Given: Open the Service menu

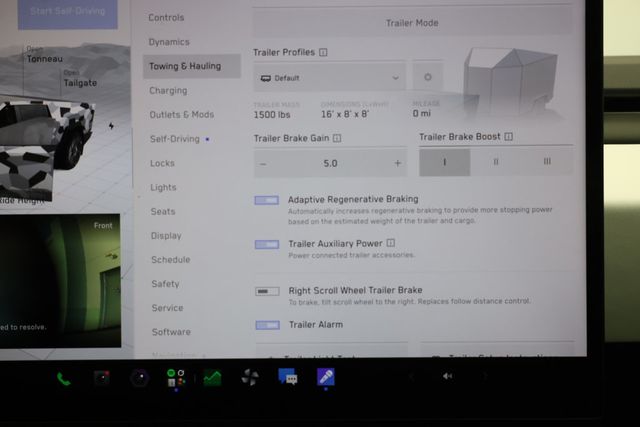Looking at the screenshot, I should pyautogui.click(x=167, y=308).
